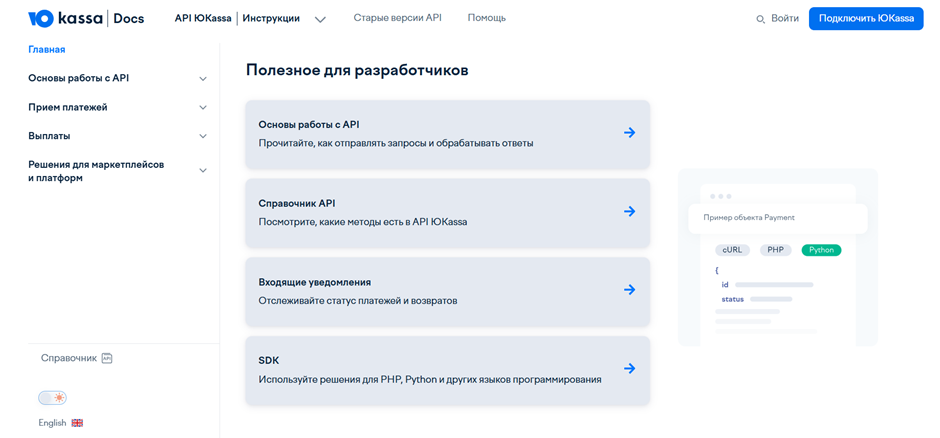Viewport: 940px width, 438px height.
Task: Click text Используйте решения для PHP, Python
Action: pyautogui.click(x=430, y=380)
